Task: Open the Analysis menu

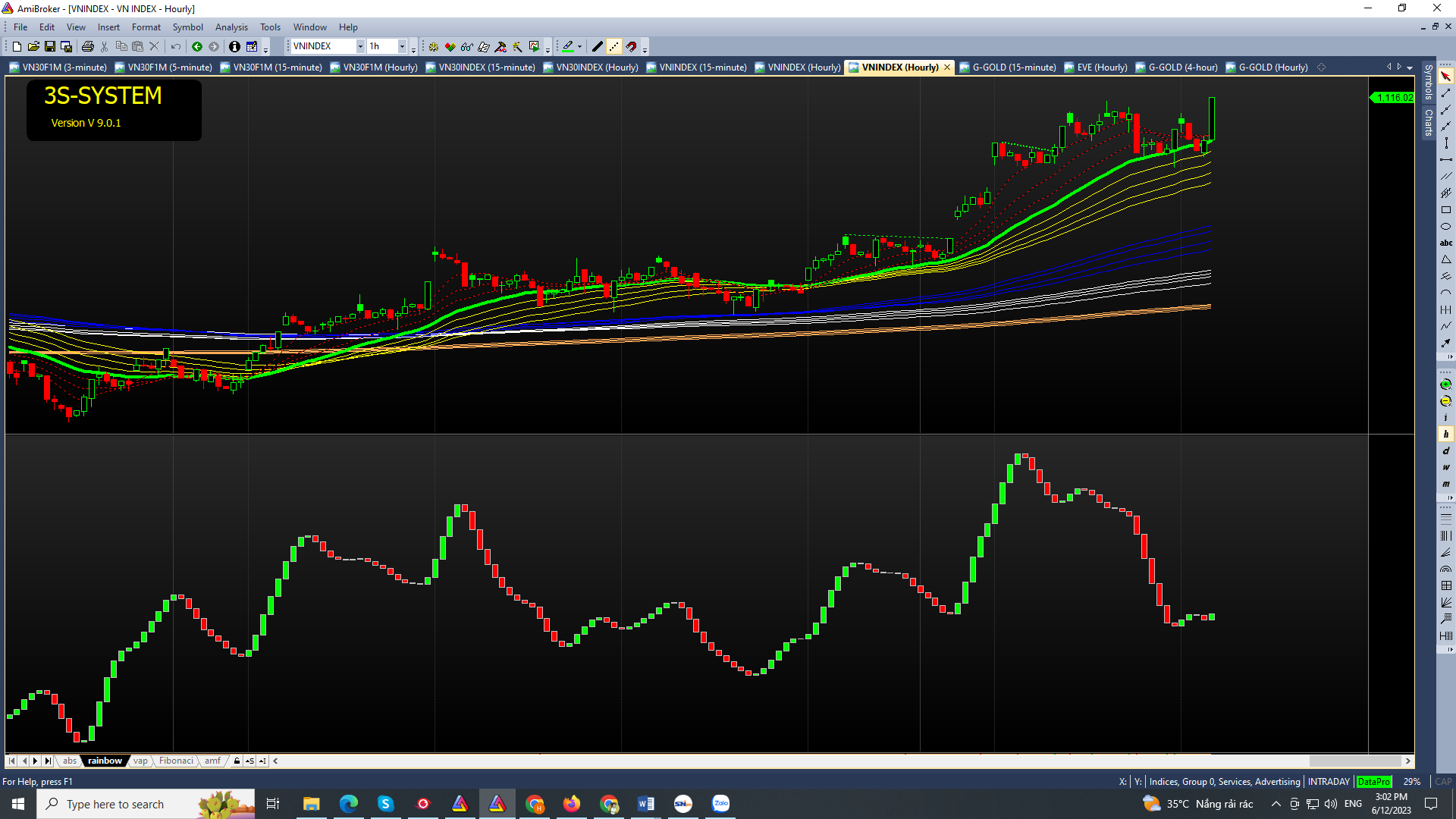Action: click(x=231, y=27)
